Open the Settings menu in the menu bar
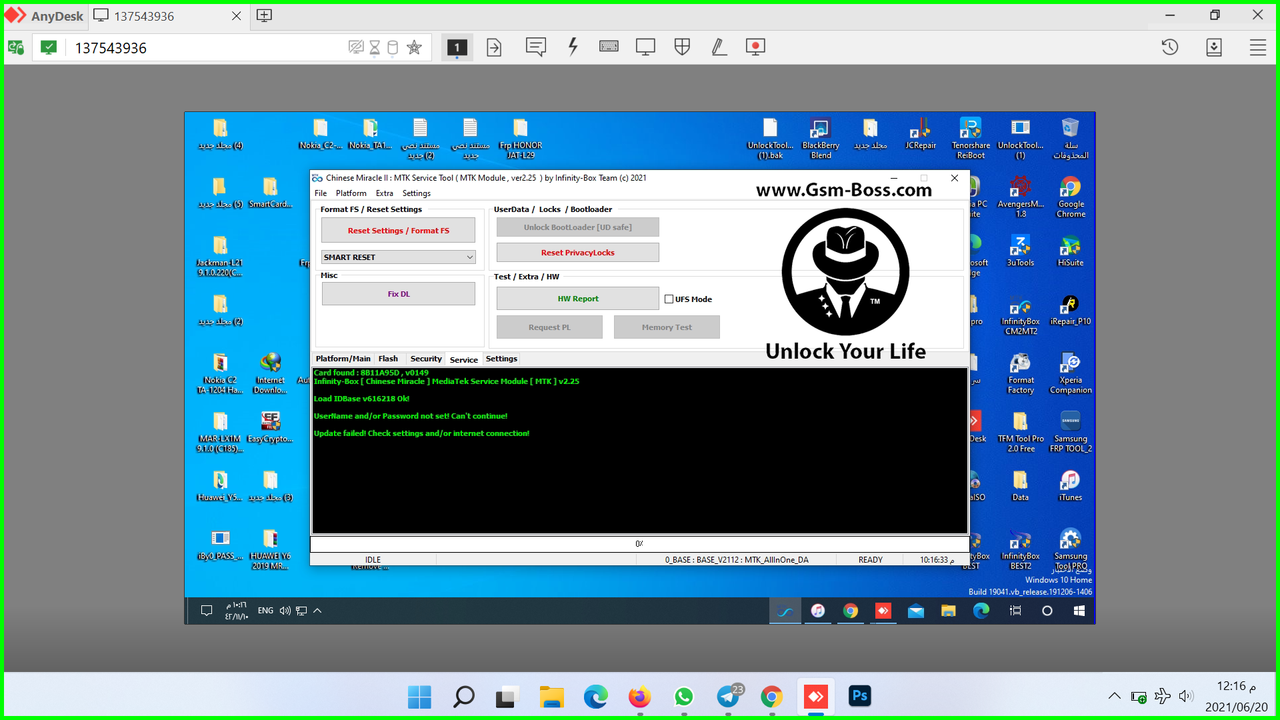The image size is (1280, 720). point(416,193)
